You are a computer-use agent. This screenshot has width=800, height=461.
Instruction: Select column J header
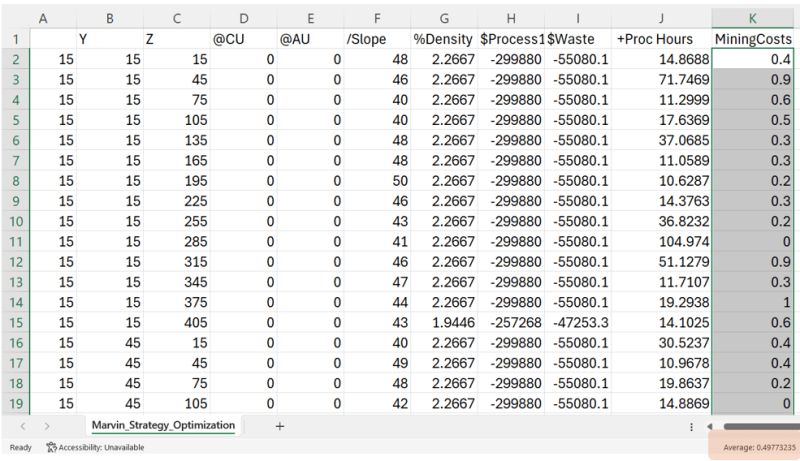[661, 19]
